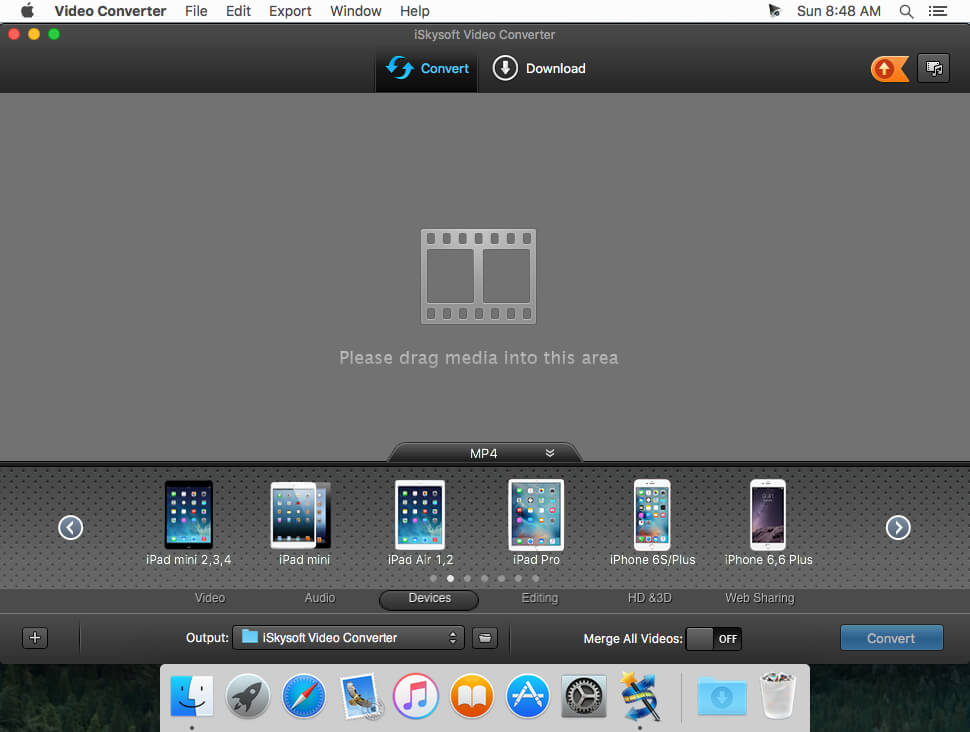Image resolution: width=970 pixels, height=732 pixels.
Task: Open the Downloads folder in the Dock
Action: 721,696
